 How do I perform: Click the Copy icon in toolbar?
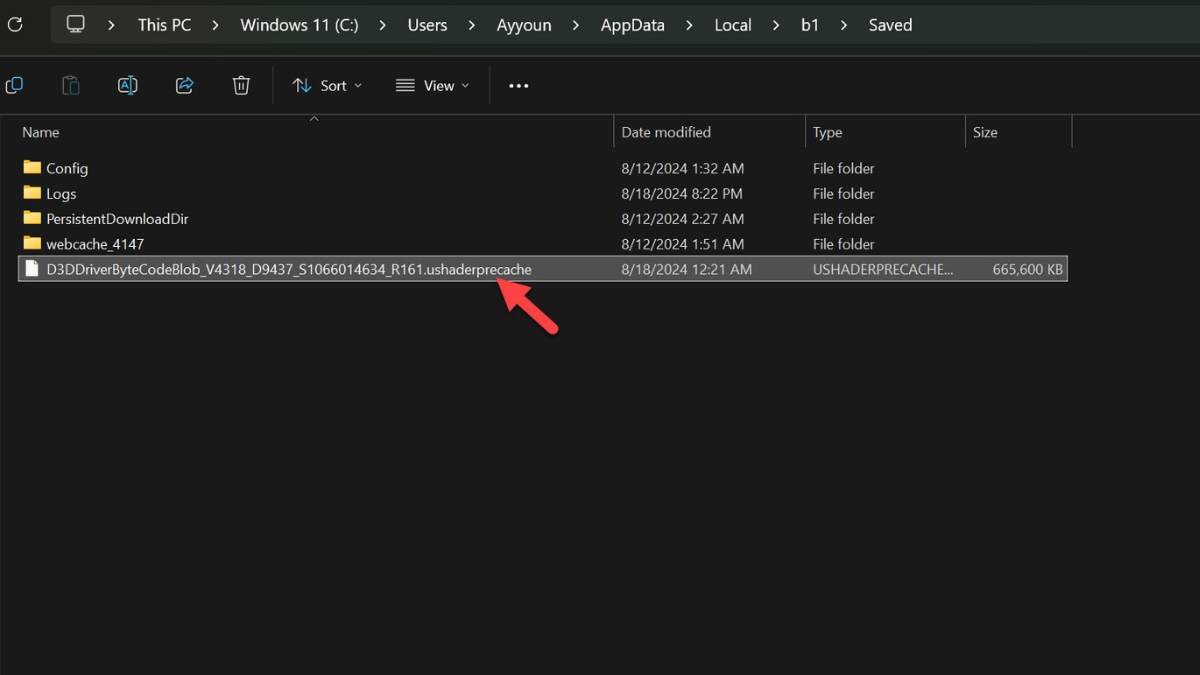click(x=14, y=86)
